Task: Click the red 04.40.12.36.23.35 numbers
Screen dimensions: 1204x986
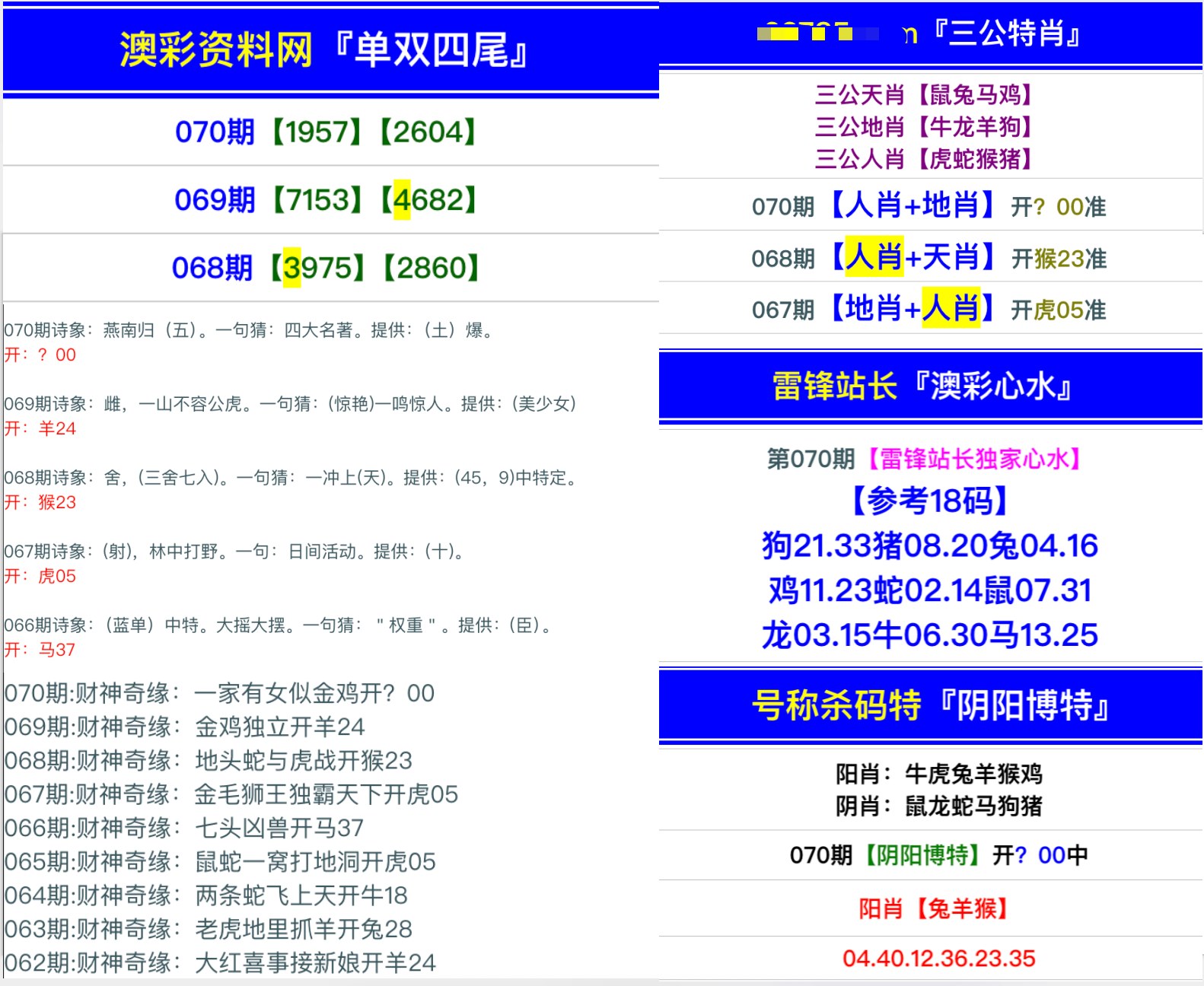Action: click(938, 959)
